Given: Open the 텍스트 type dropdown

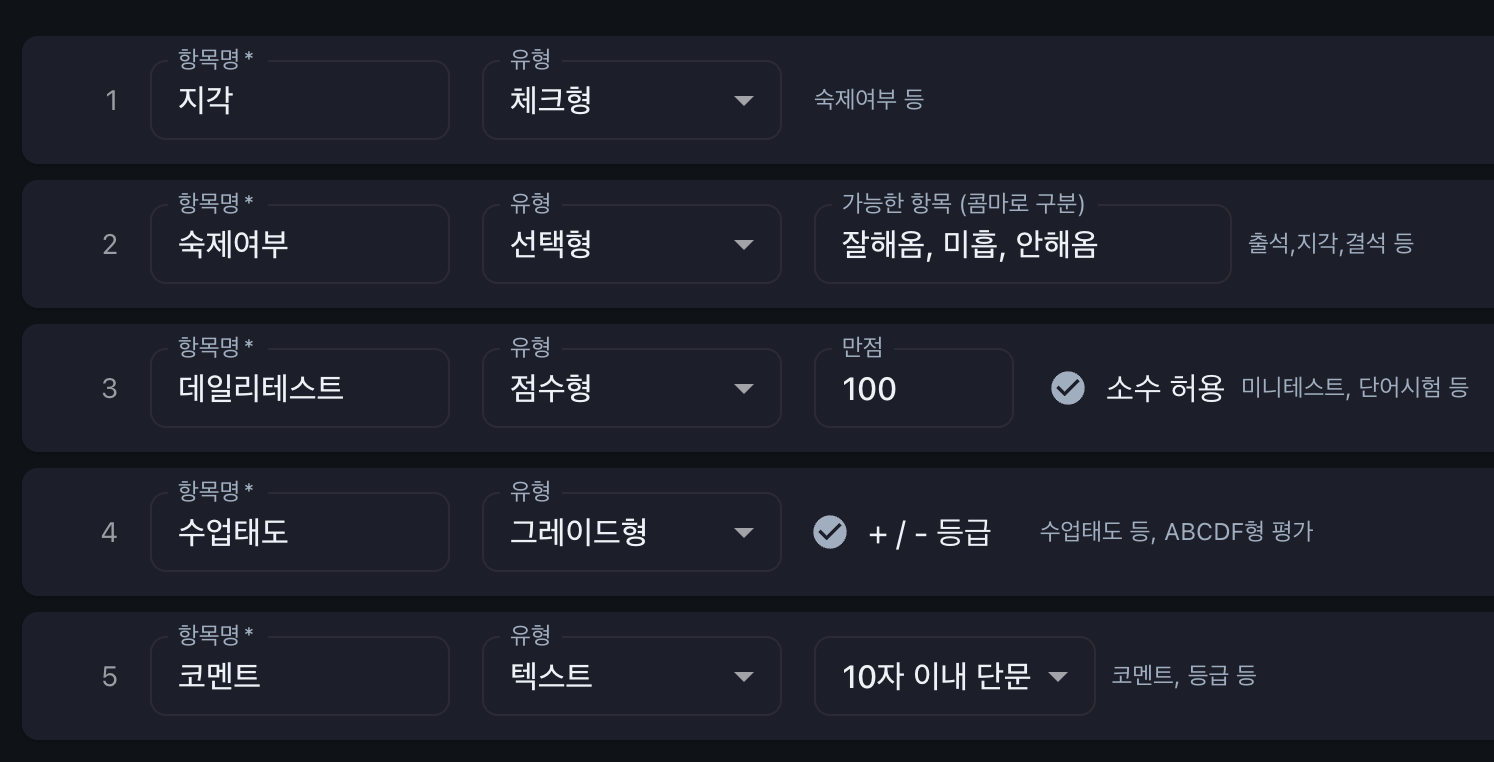Looking at the screenshot, I should (630, 677).
